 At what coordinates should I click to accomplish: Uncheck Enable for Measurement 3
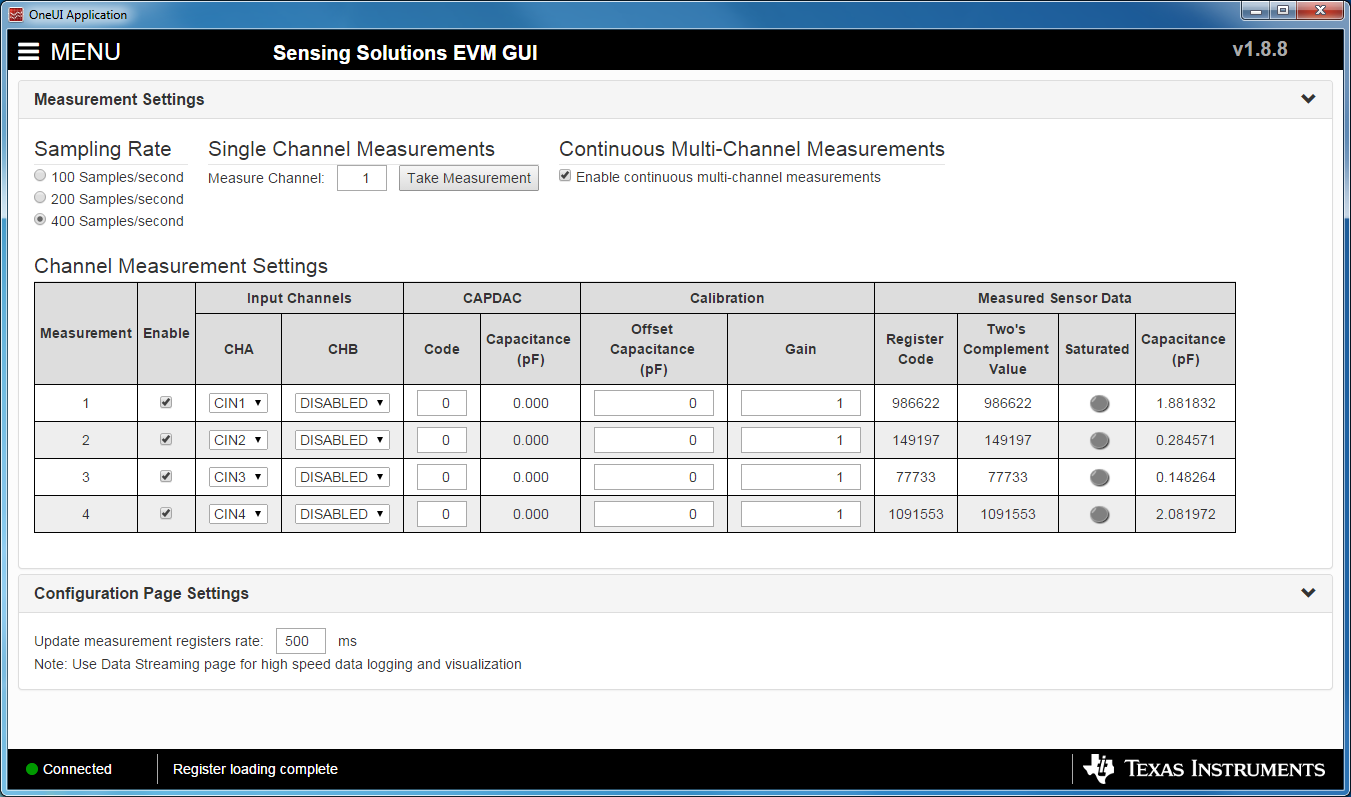tap(165, 477)
